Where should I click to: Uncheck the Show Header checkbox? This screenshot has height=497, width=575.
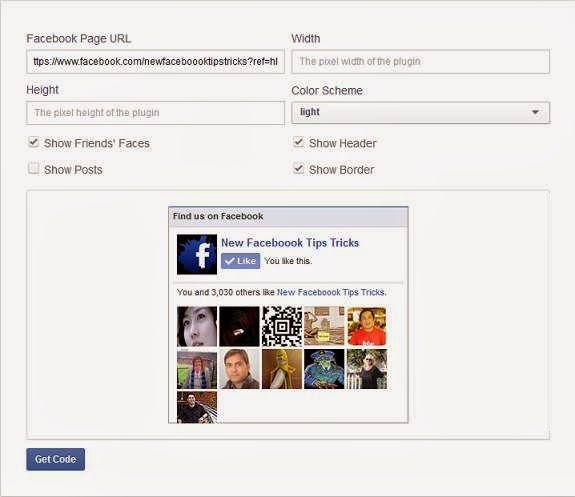[x=299, y=142]
